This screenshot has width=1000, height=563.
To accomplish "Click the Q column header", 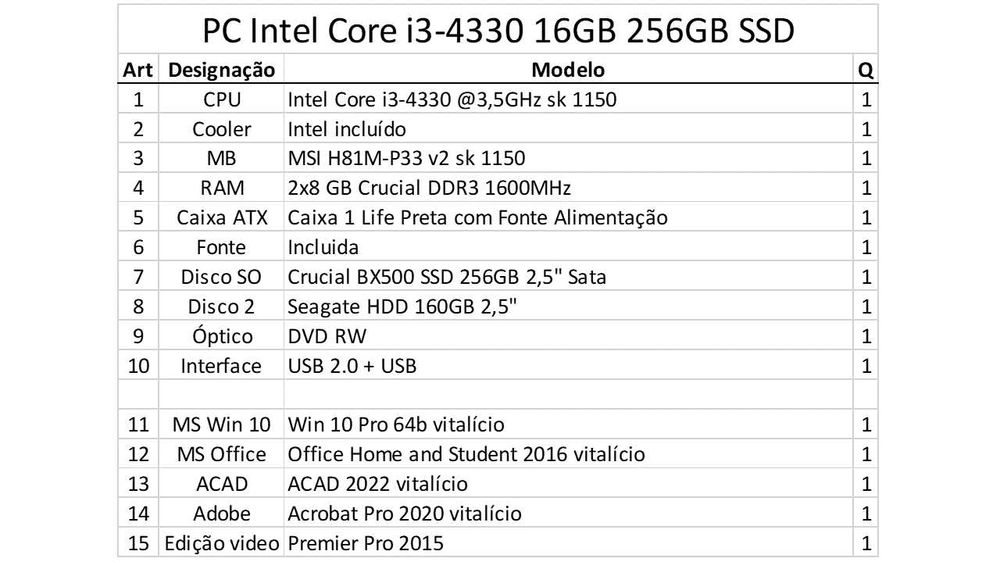I will coord(865,70).
